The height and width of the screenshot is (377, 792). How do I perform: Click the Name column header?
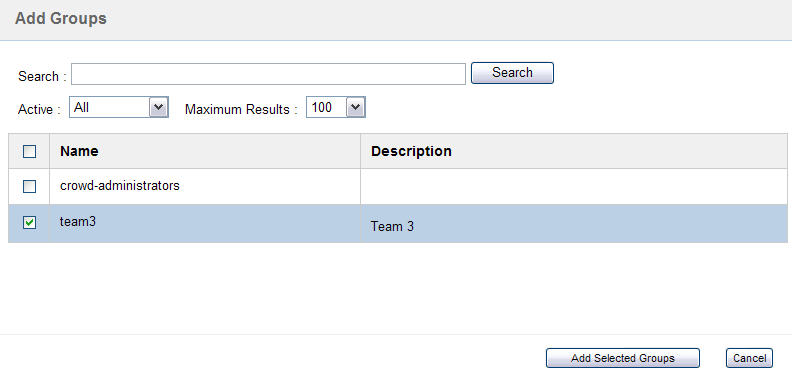tap(79, 151)
